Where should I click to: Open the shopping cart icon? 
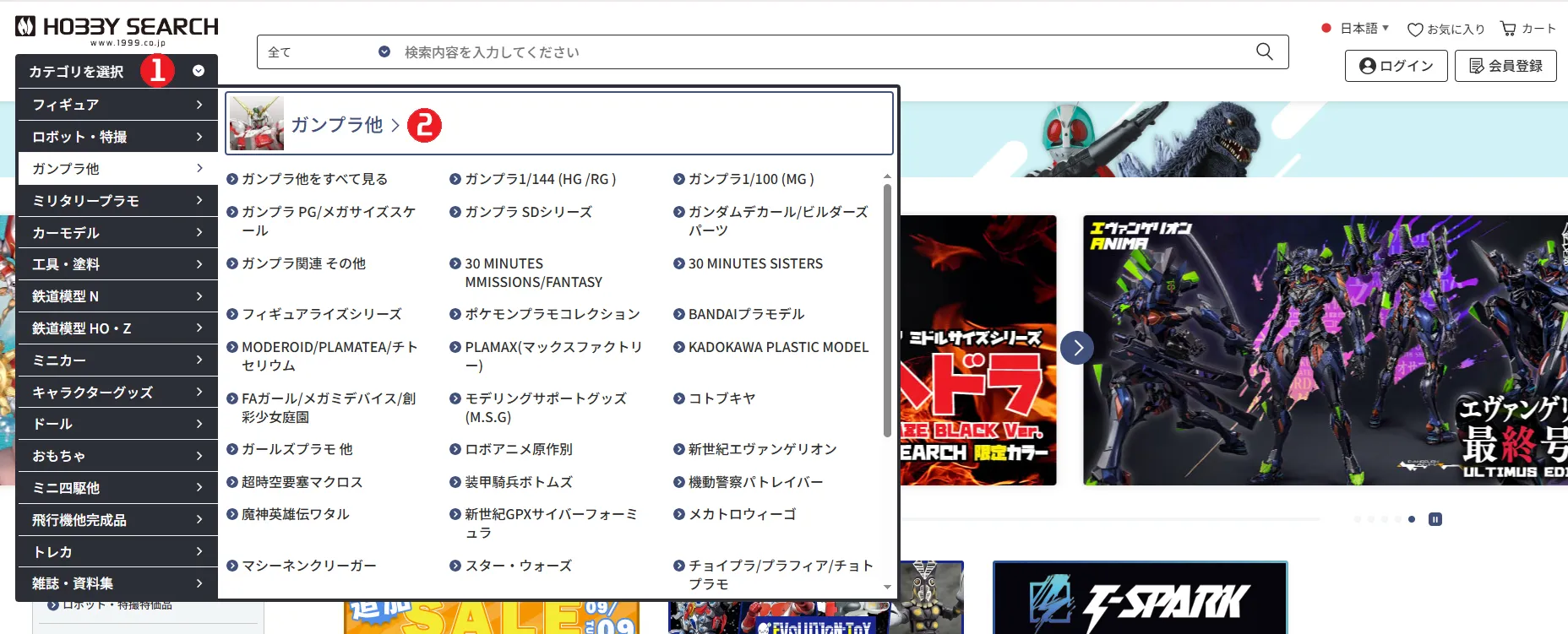(x=1508, y=29)
